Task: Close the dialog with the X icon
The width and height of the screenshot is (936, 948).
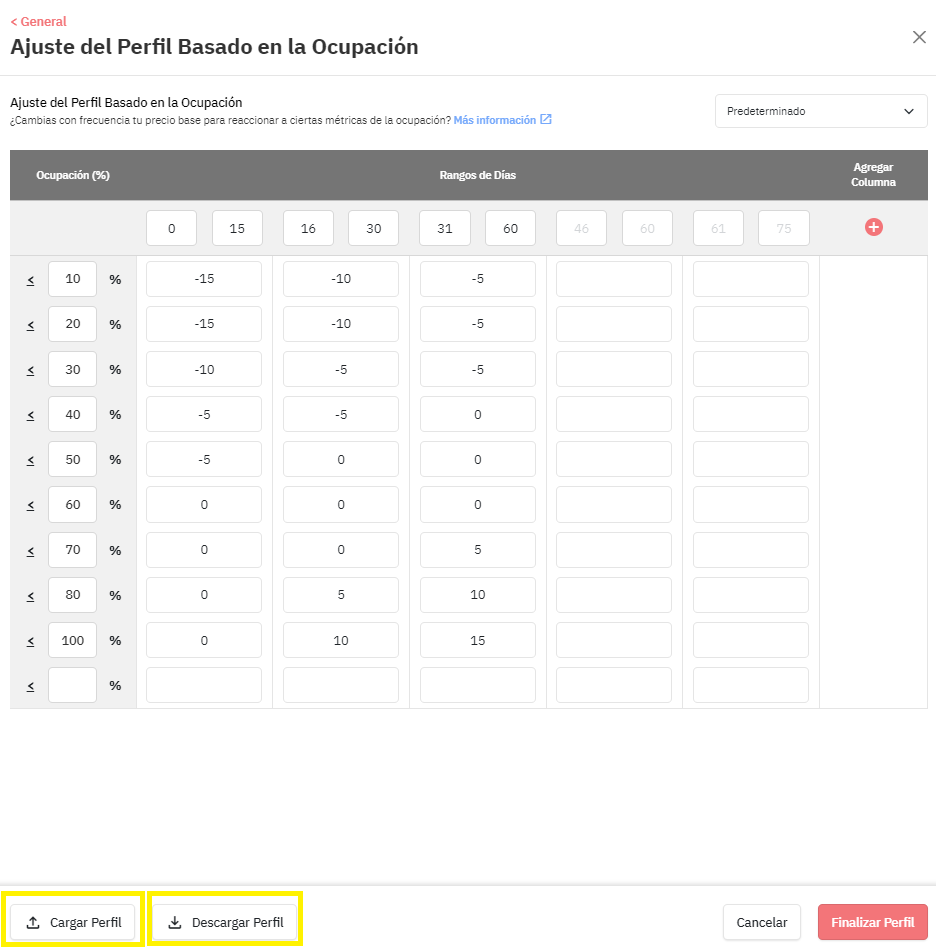Action: tap(919, 37)
